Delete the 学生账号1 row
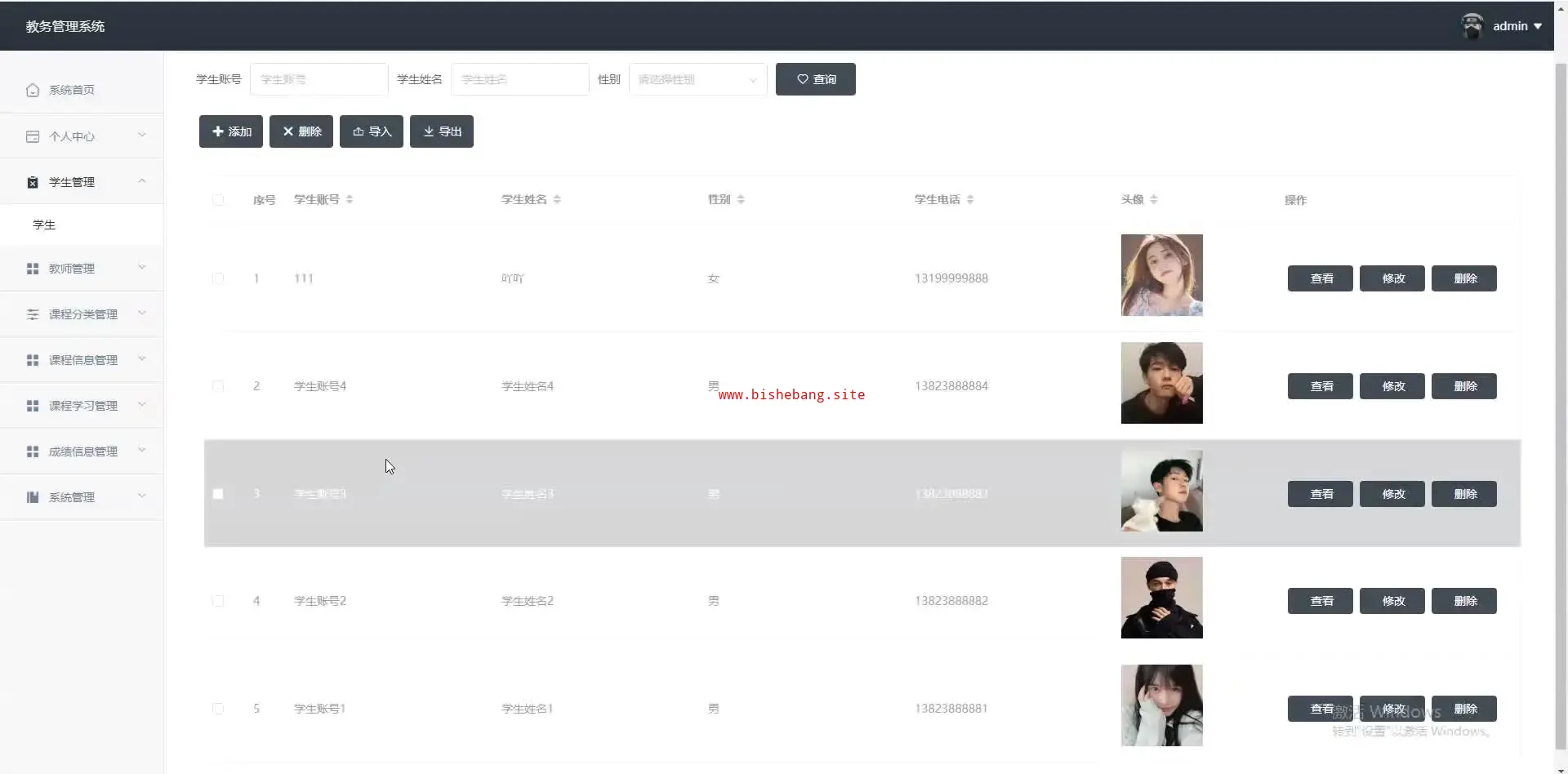 click(x=1464, y=709)
